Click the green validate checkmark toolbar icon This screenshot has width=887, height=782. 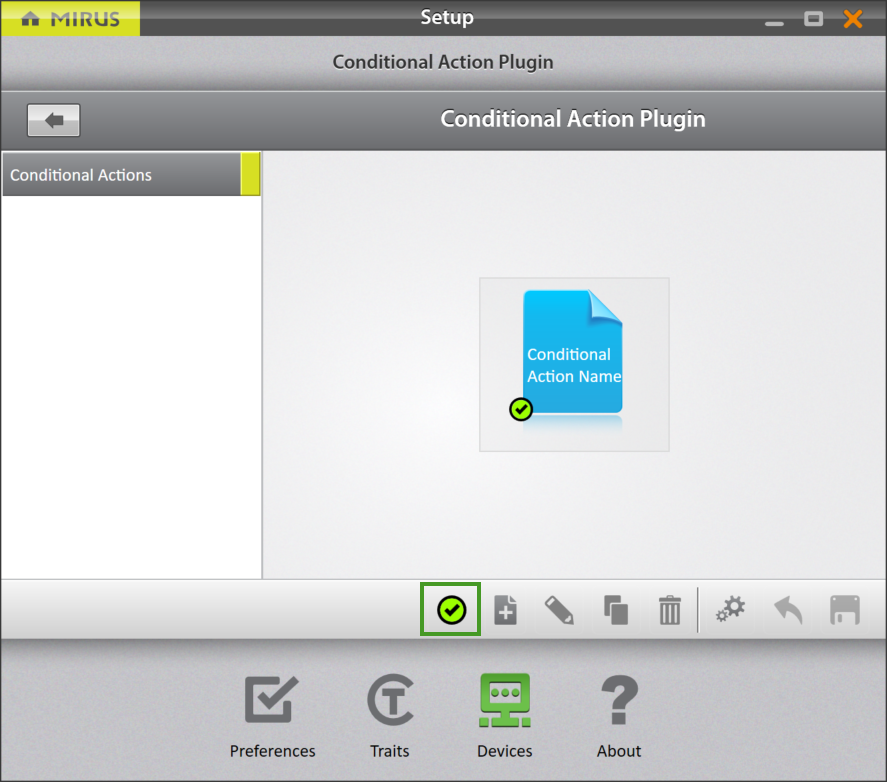449,609
